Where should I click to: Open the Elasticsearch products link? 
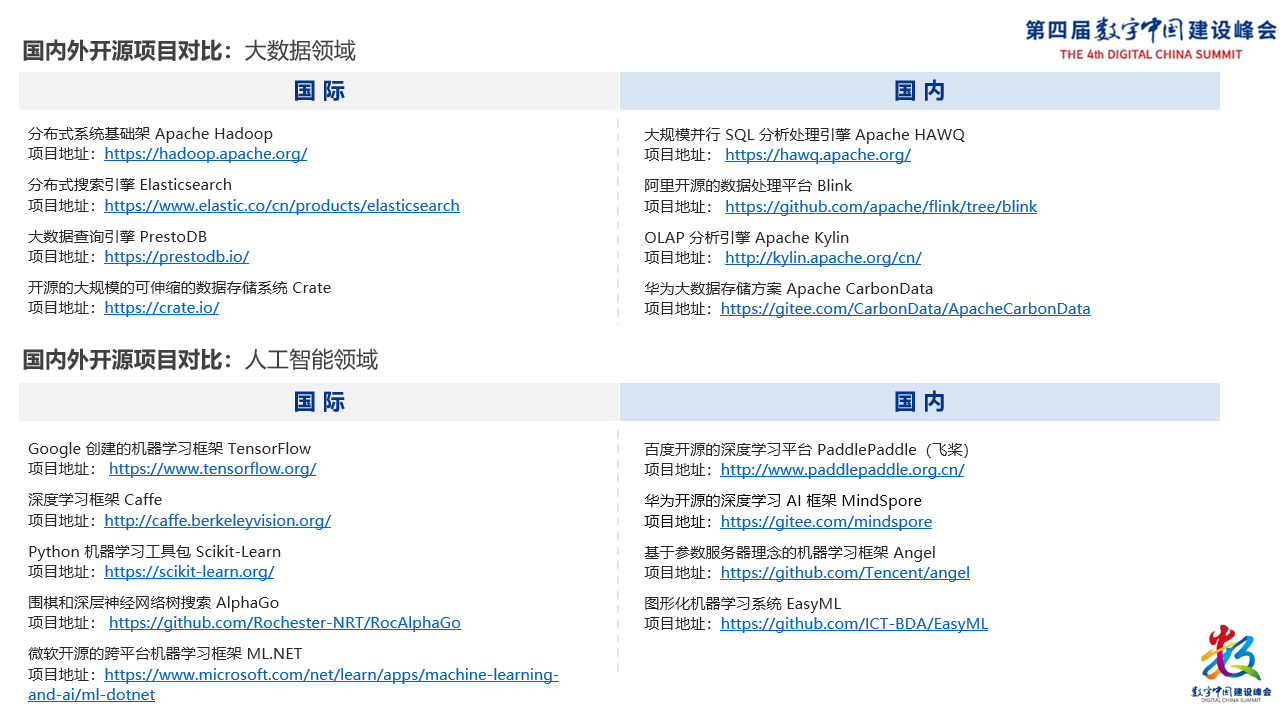[x=282, y=206]
